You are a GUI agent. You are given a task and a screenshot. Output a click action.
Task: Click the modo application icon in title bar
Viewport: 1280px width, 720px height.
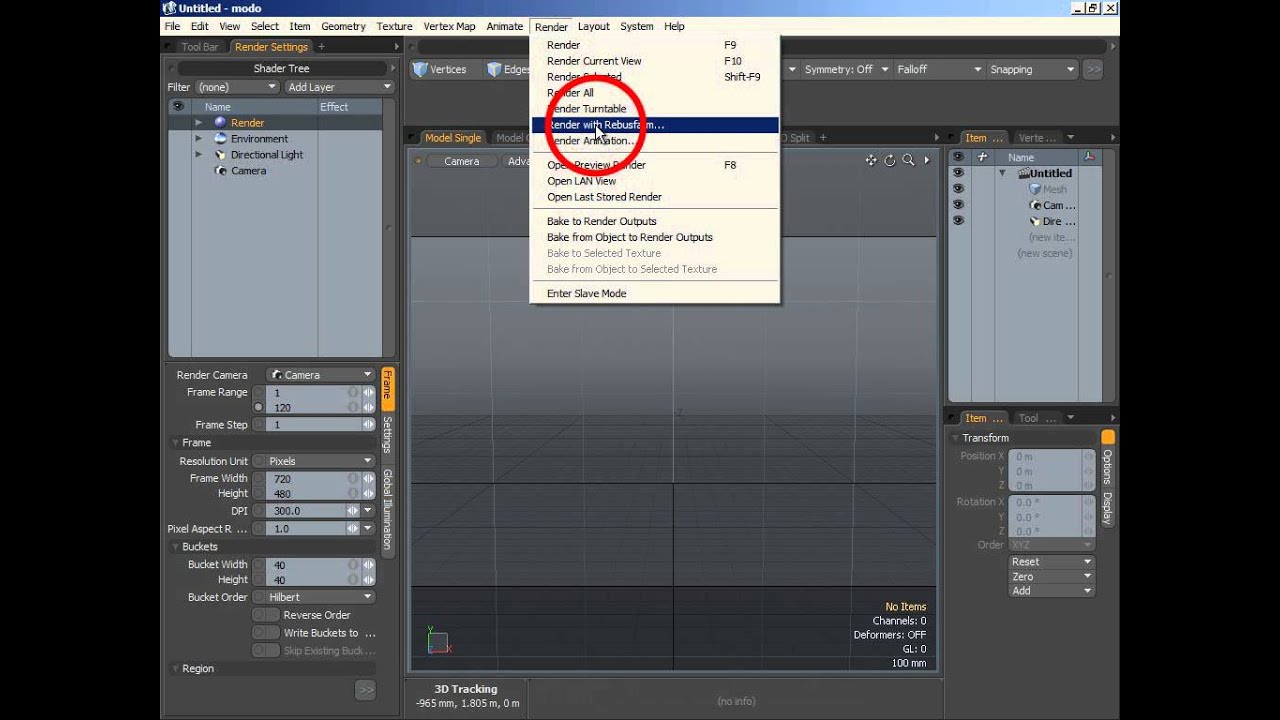pyautogui.click(x=169, y=8)
